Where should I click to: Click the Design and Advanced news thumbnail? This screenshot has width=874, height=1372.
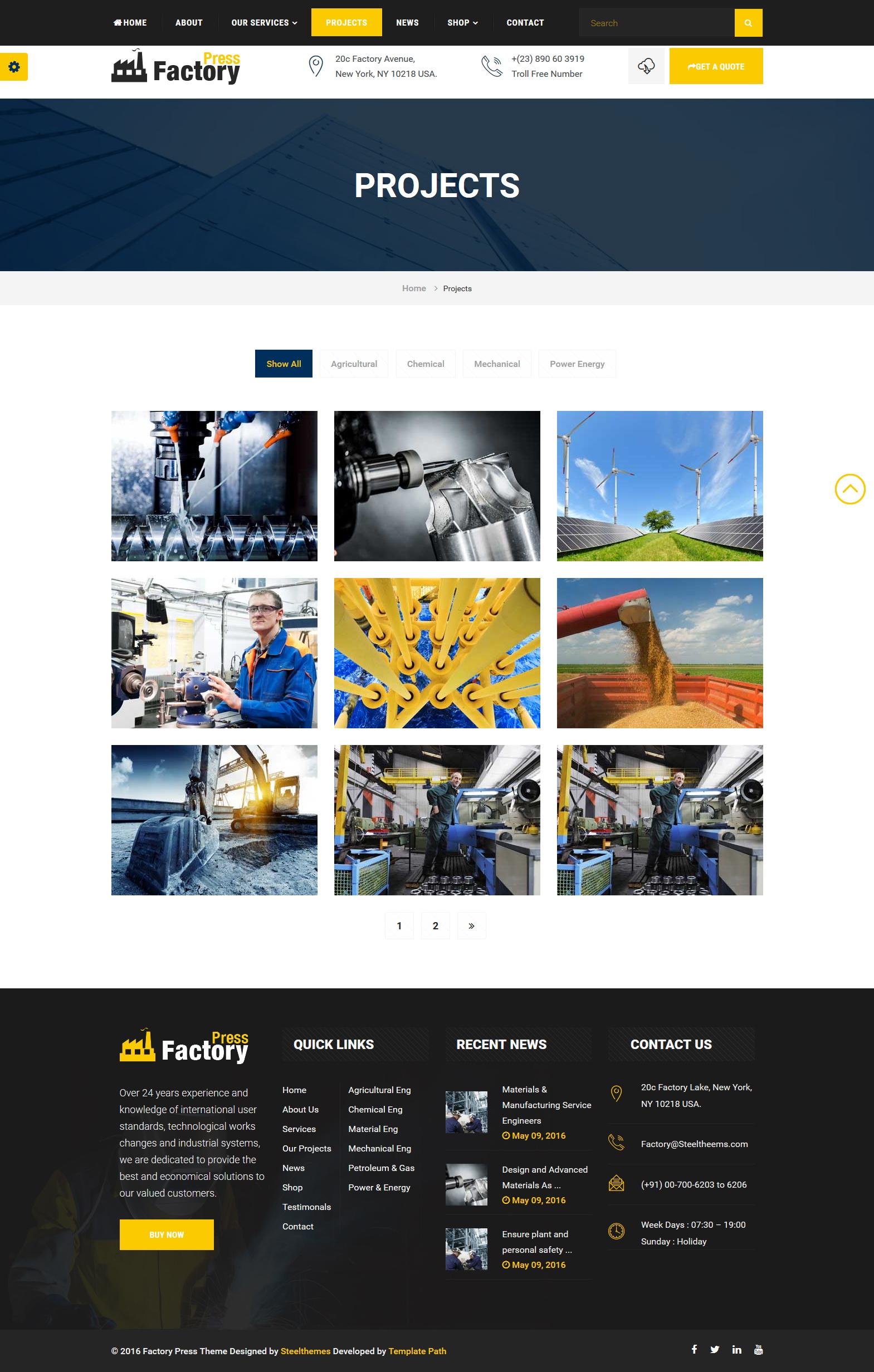click(x=466, y=1184)
